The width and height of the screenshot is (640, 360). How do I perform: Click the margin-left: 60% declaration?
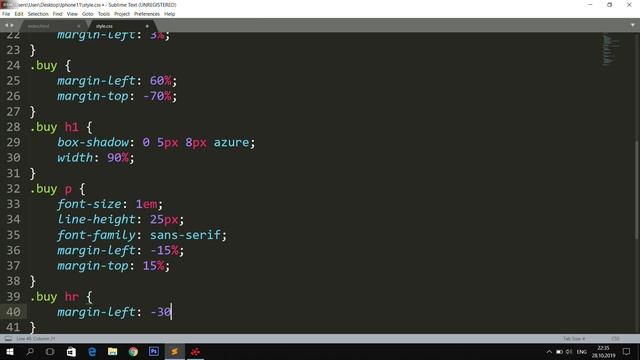[x=117, y=81]
